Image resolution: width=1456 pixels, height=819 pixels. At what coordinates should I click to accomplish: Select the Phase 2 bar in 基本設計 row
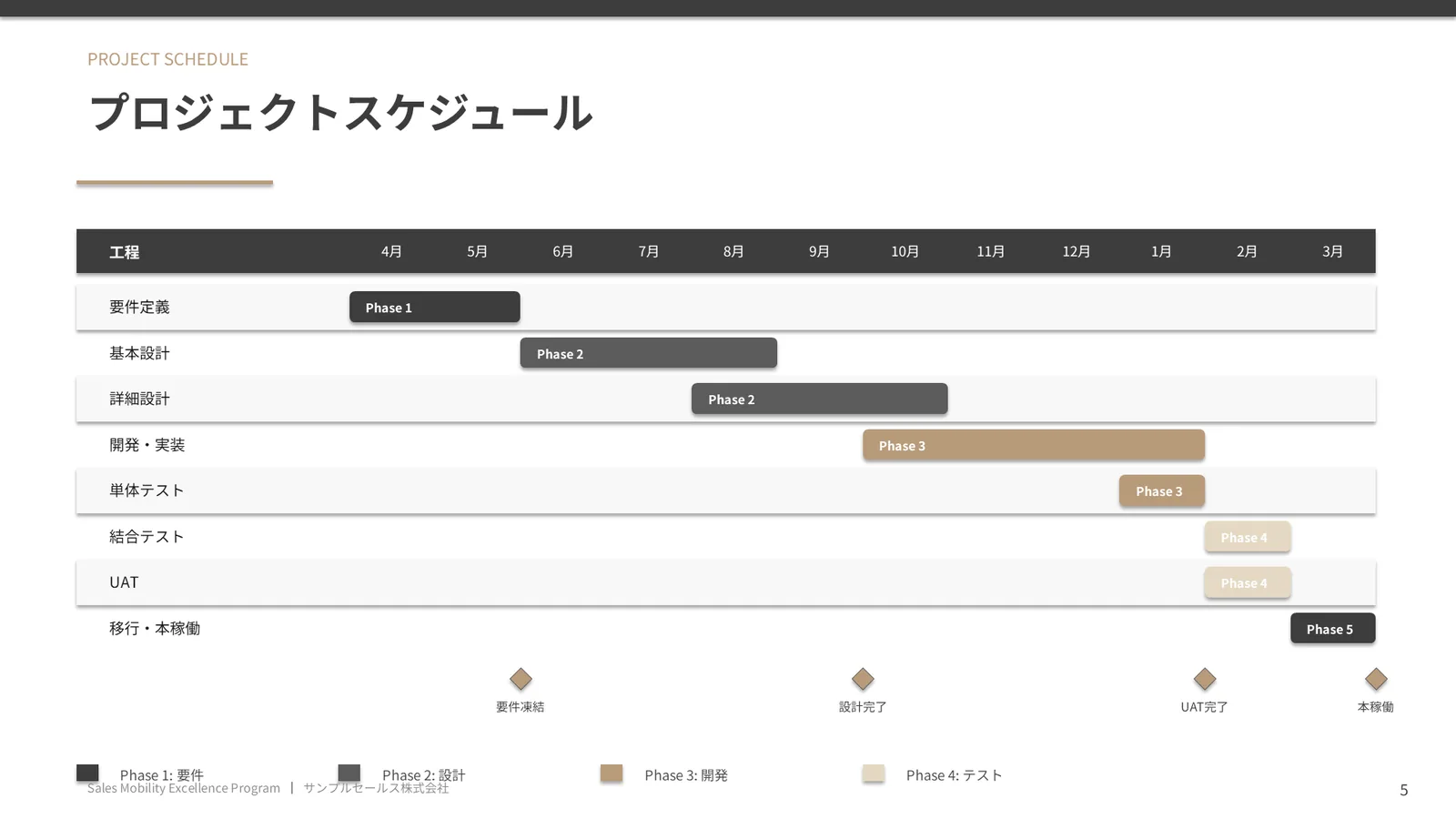tap(649, 353)
